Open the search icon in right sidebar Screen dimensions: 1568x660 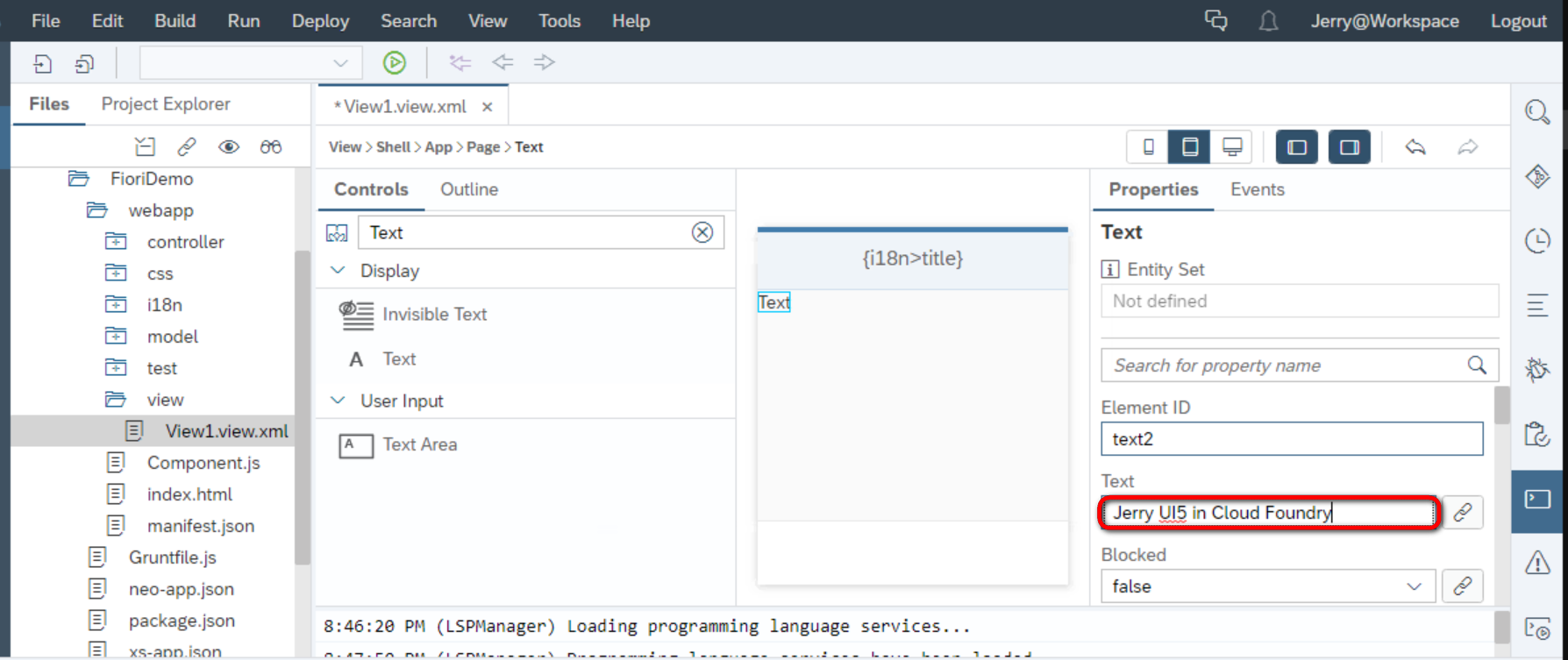1537,111
